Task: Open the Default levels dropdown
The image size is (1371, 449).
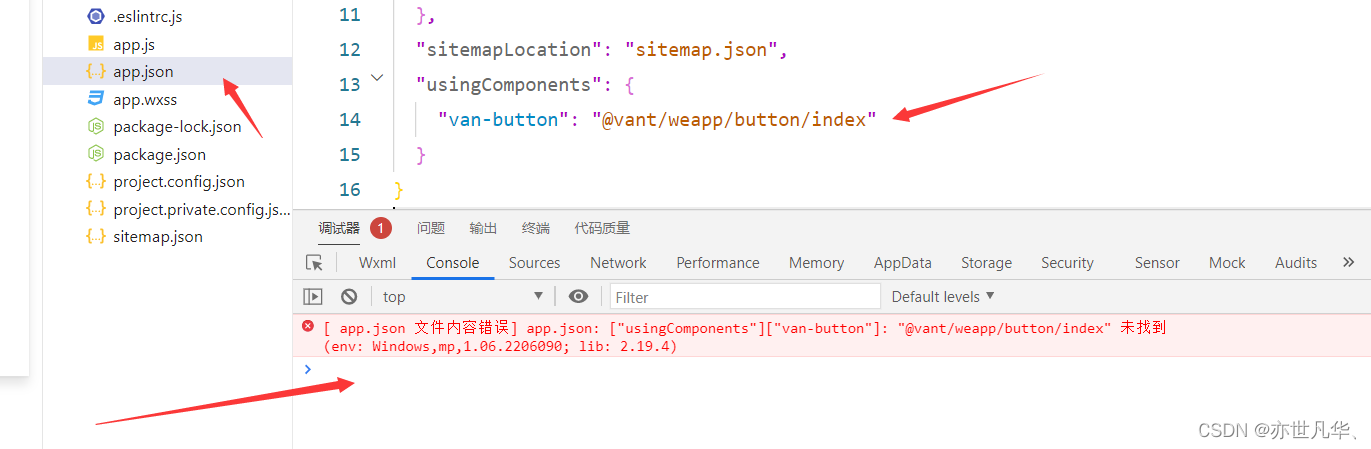Action: pos(943,296)
